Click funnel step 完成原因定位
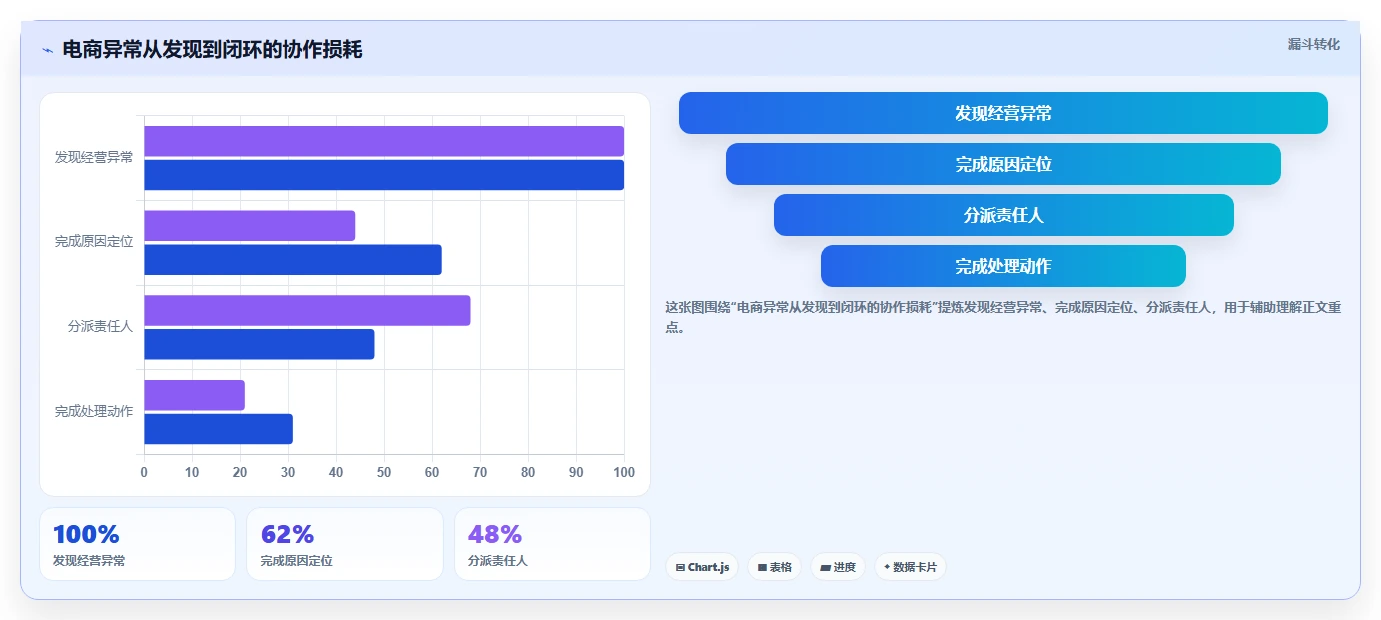 click(x=1003, y=164)
